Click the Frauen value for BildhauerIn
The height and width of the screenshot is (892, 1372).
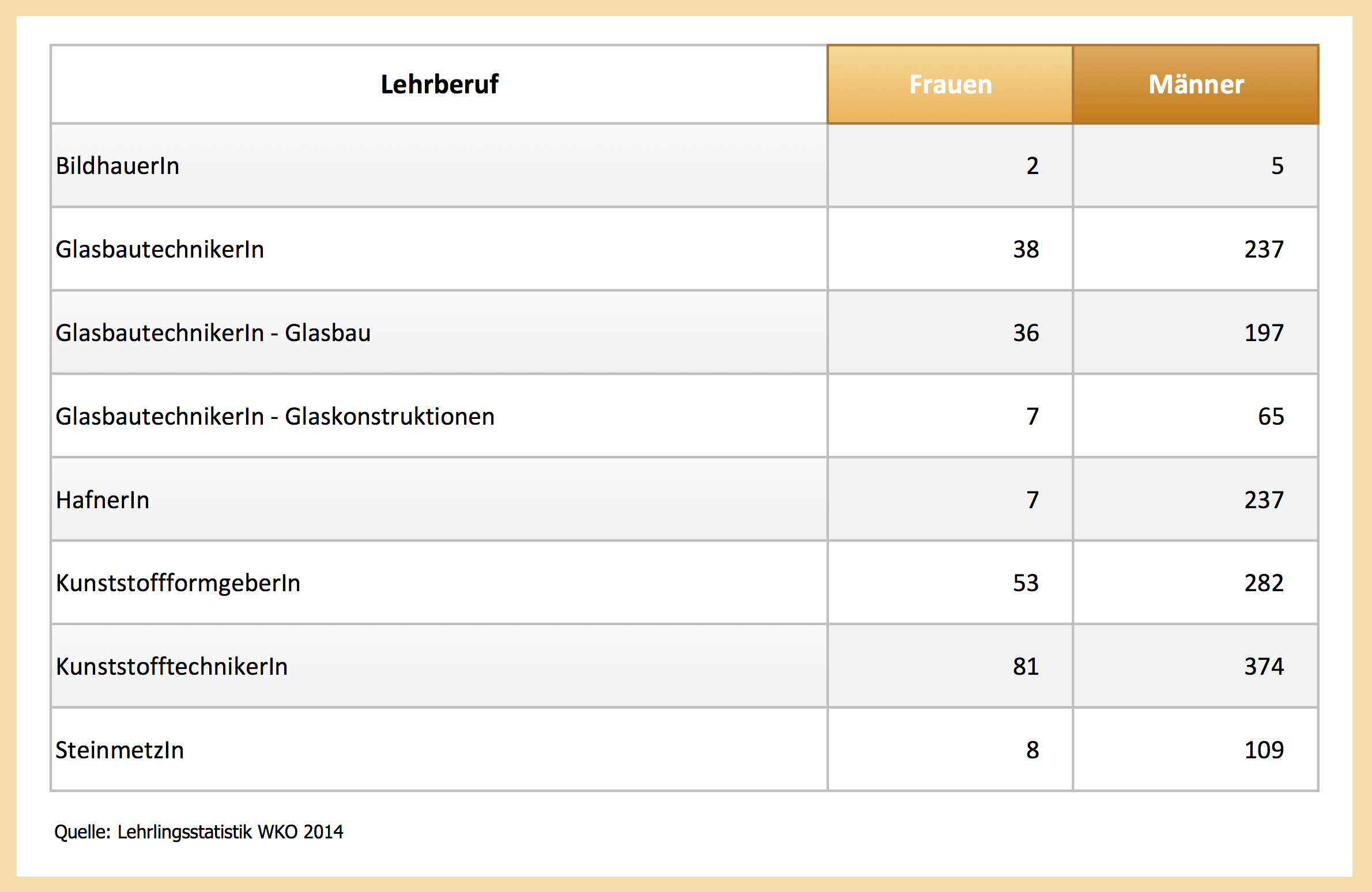[1032, 166]
